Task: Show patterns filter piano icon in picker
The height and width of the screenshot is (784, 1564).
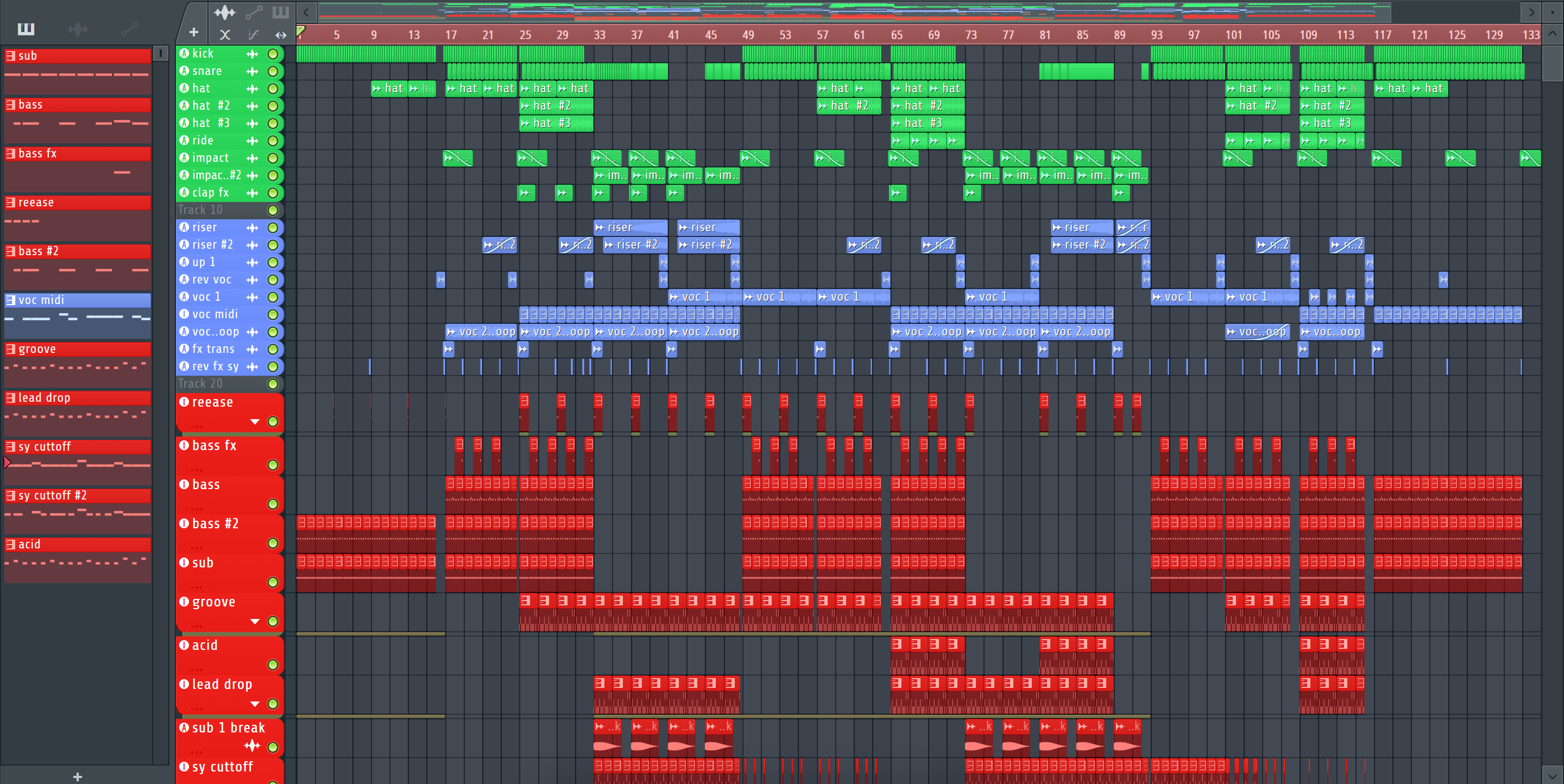Action: pos(26,29)
